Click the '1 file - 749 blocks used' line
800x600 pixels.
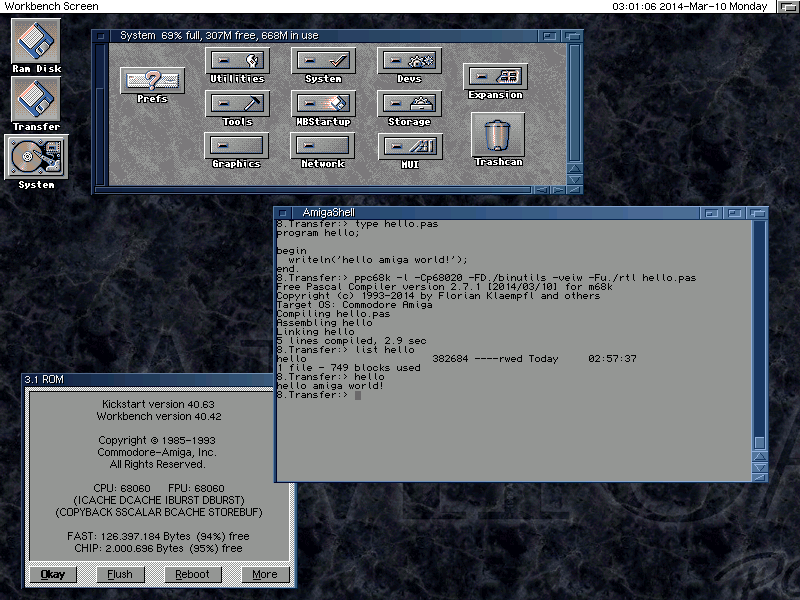click(x=348, y=368)
